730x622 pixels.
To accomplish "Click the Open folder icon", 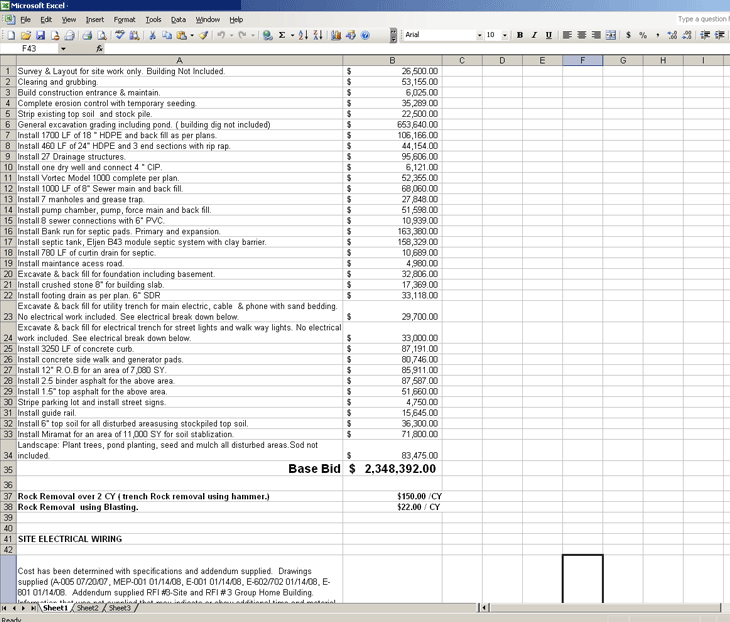I will 24,35.
